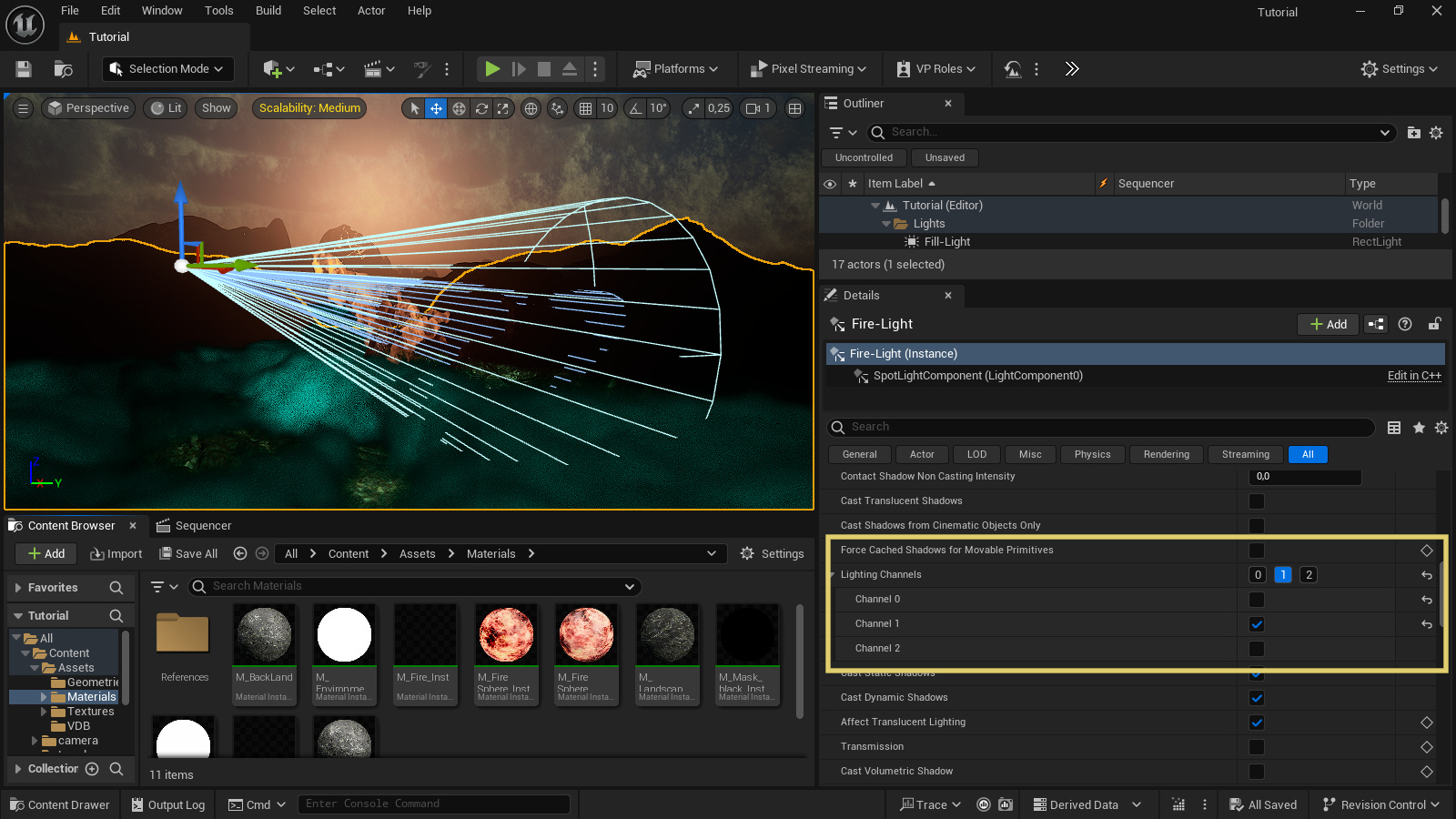Select the rotate tool in viewport
Image resolution: width=1456 pixels, height=819 pixels.
[x=481, y=108]
